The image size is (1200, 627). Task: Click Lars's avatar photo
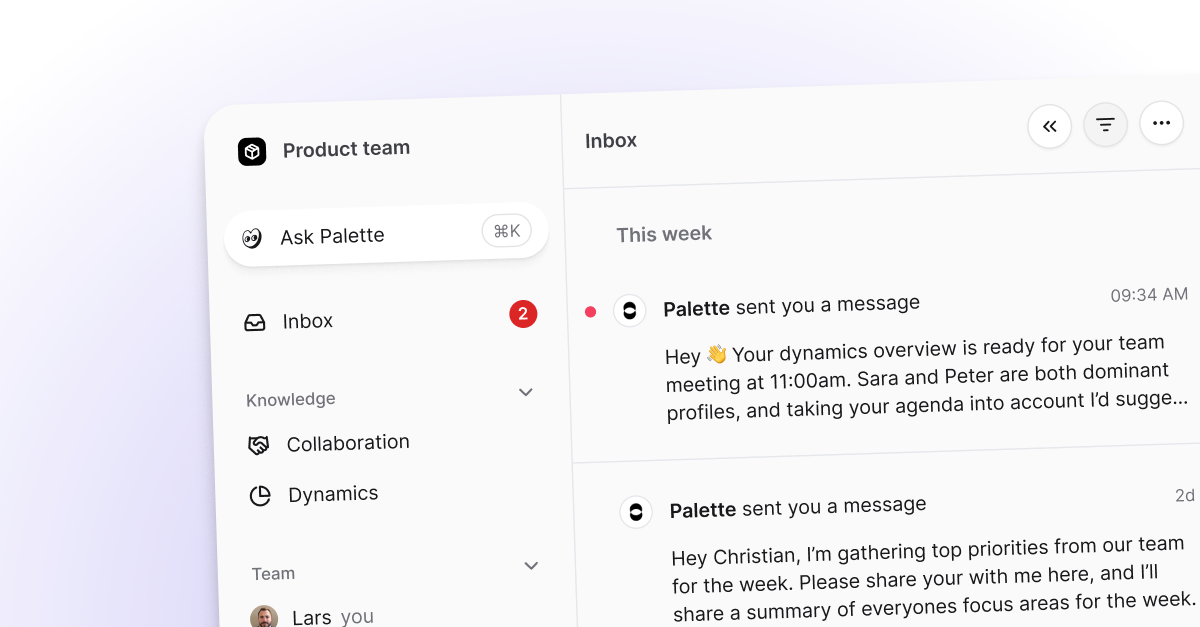tap(264, 617)
